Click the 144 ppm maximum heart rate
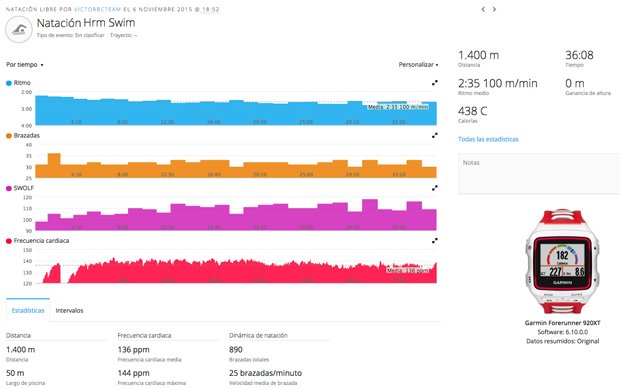620x389 pixels. click(x=133, y=373)
